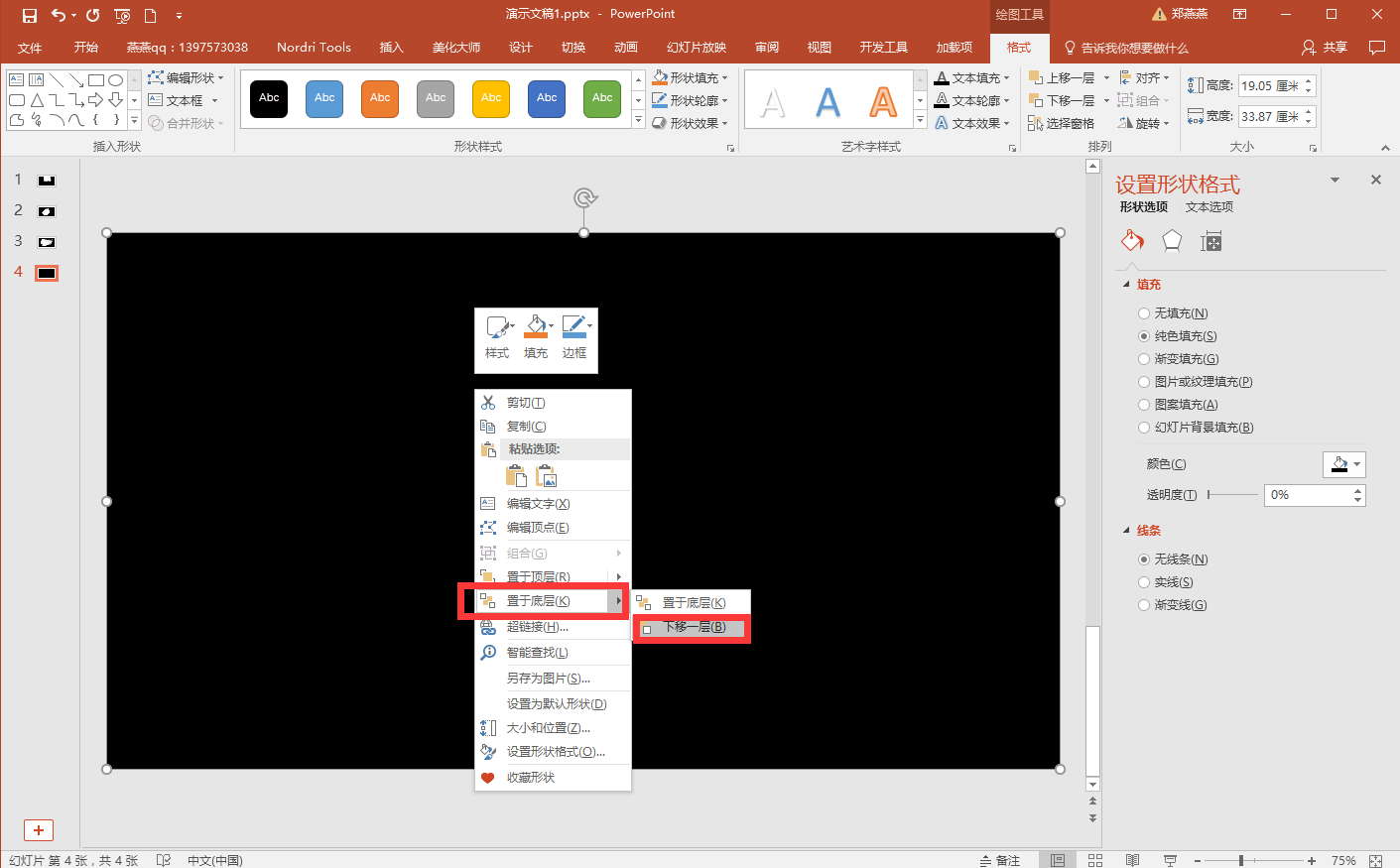
Task: Select 实线 solid line radio button
Action: pos(1144,582)
